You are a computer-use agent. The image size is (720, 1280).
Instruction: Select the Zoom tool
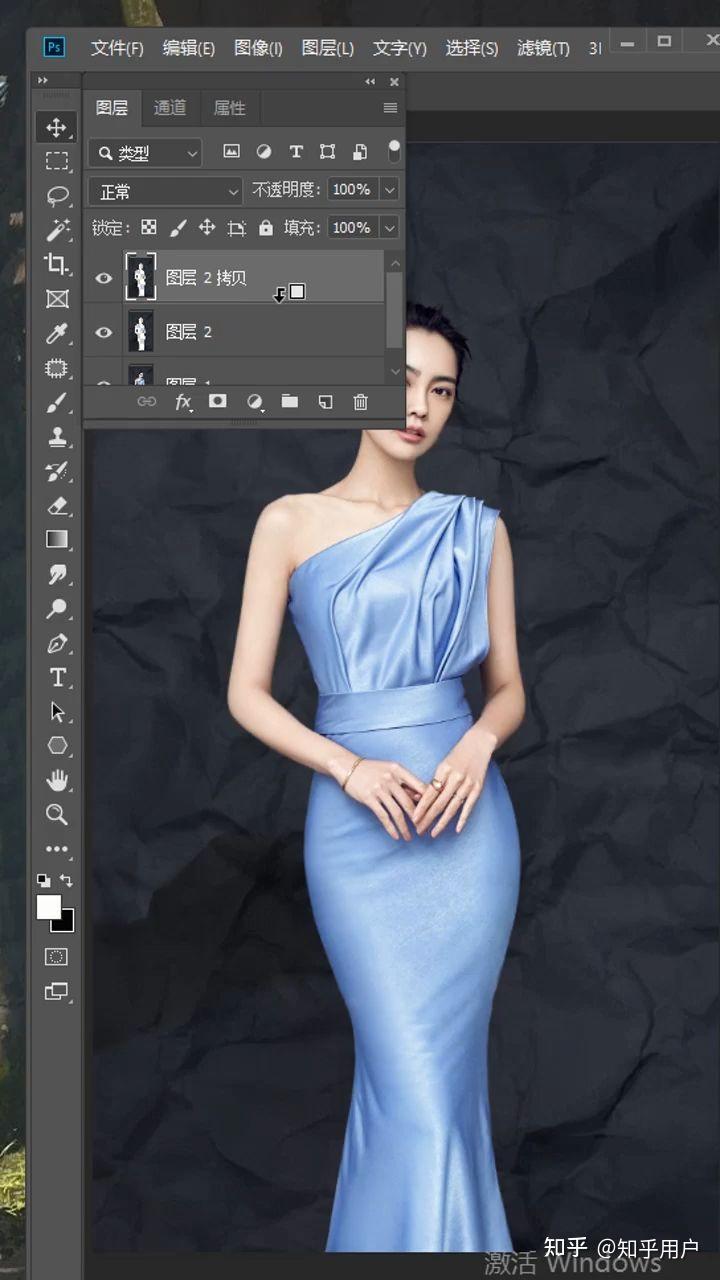(57, 815)
